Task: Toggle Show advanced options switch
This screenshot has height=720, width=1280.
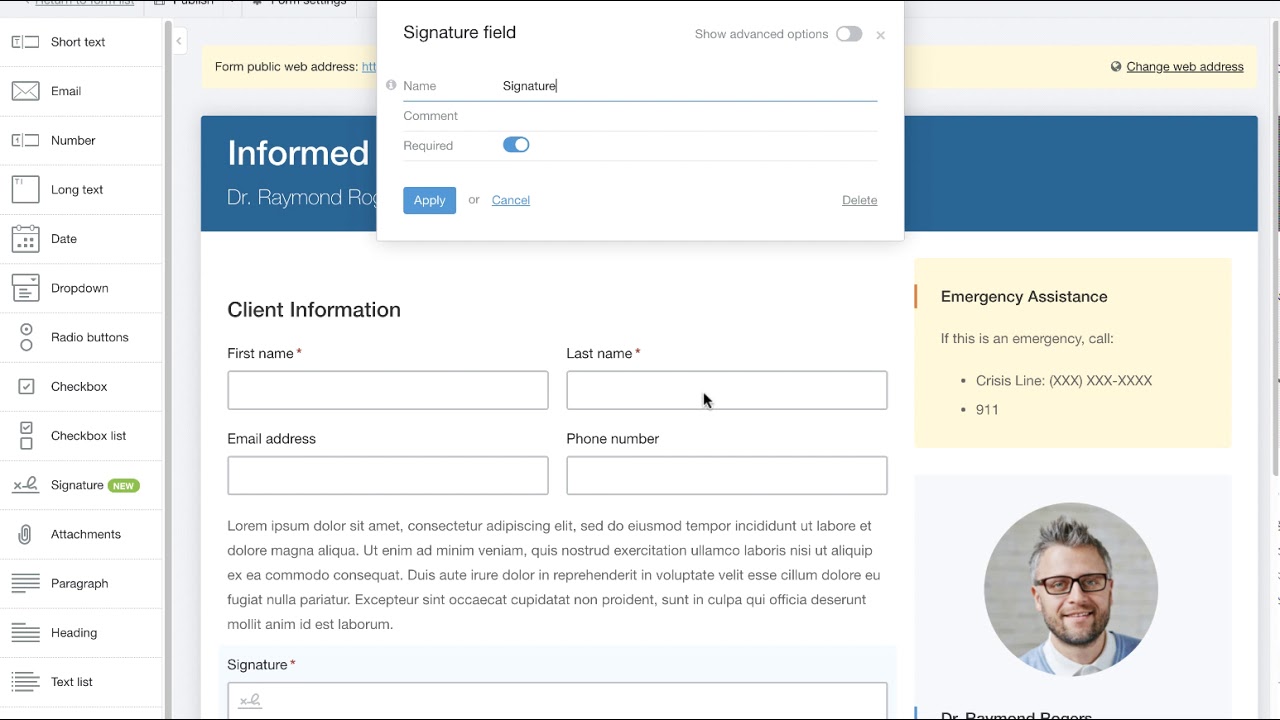Action: coord(849,34)
